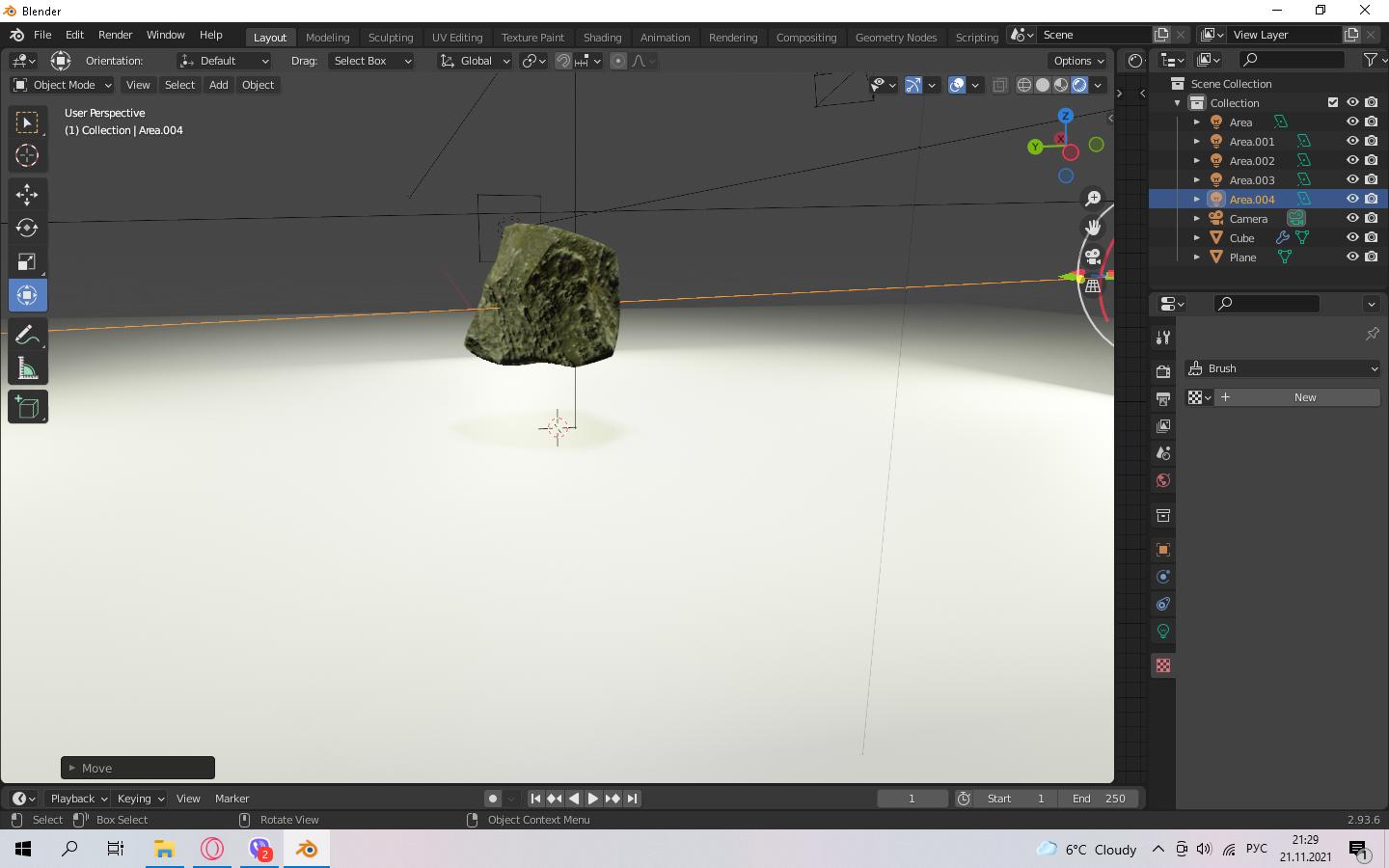The height and width of the screenshot is (868, 1389).
Task: Select the 3D Cursor tool
Action: pyautogui.click(x=27, y=155)
